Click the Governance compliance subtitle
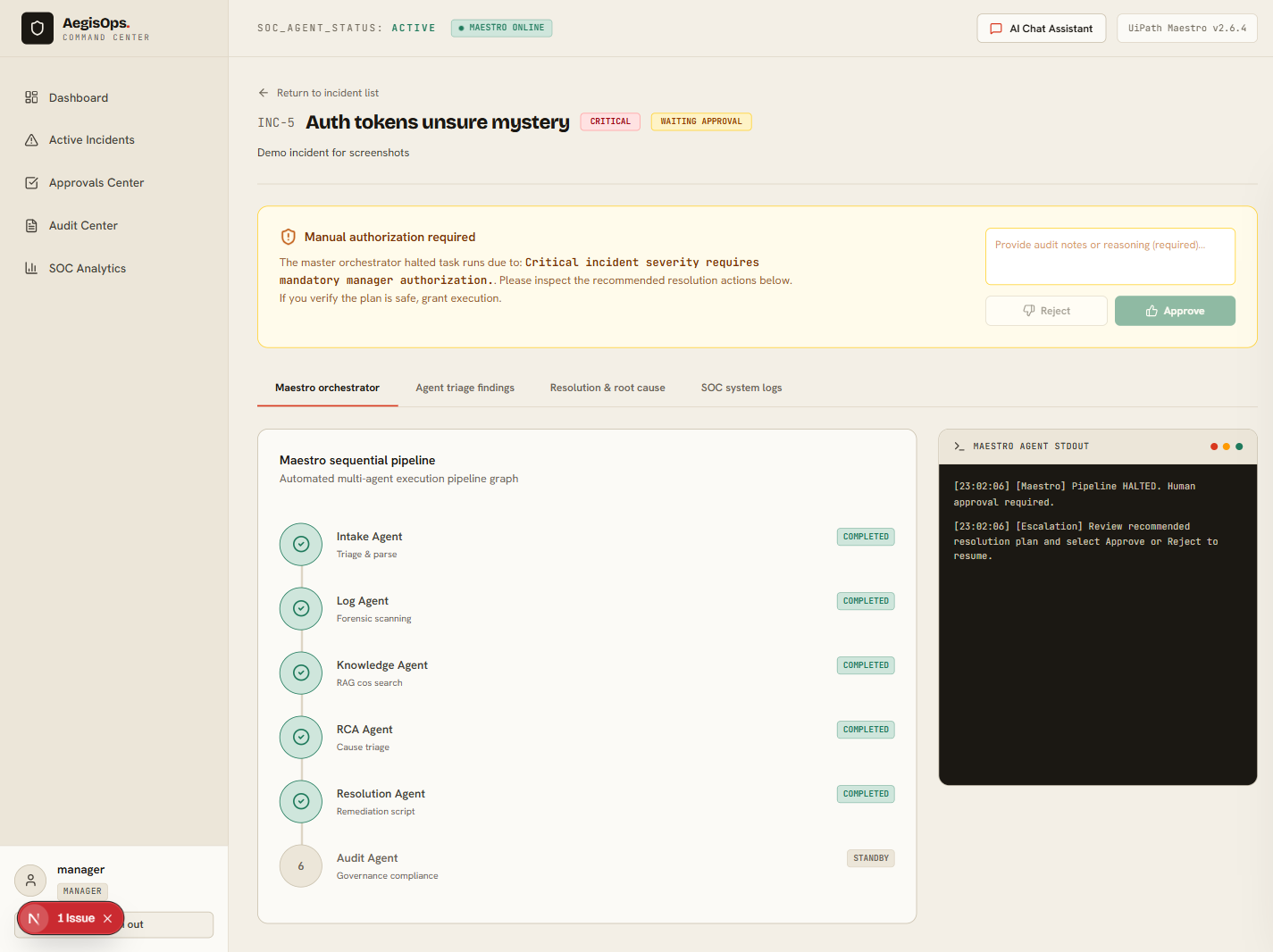The image size is (1273, 952). 387,876
